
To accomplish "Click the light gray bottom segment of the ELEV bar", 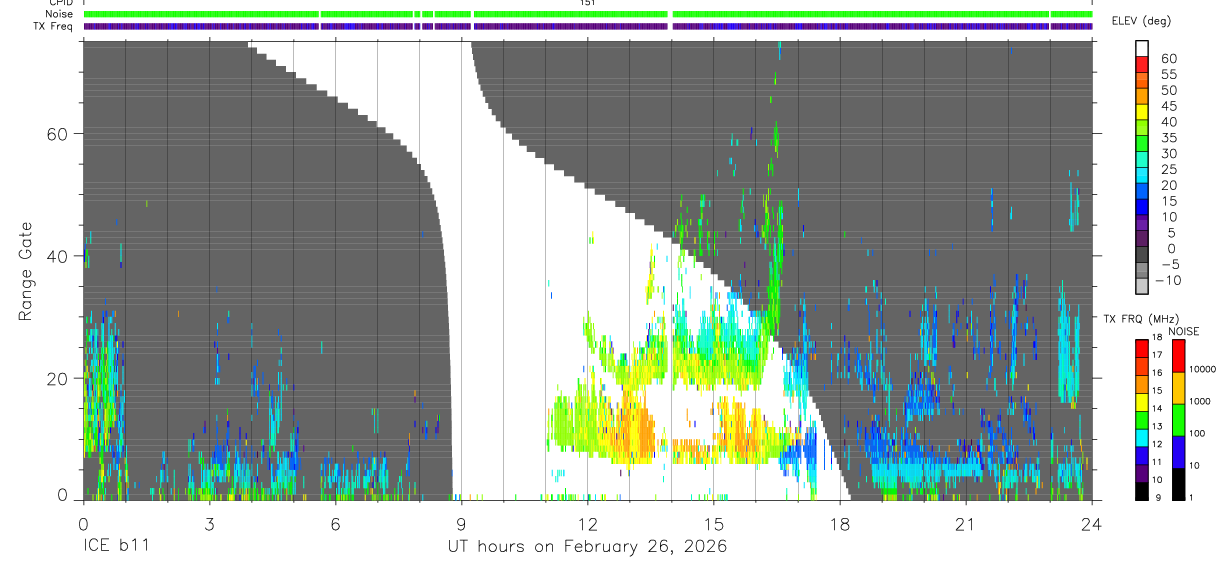I will point(1142,288).
